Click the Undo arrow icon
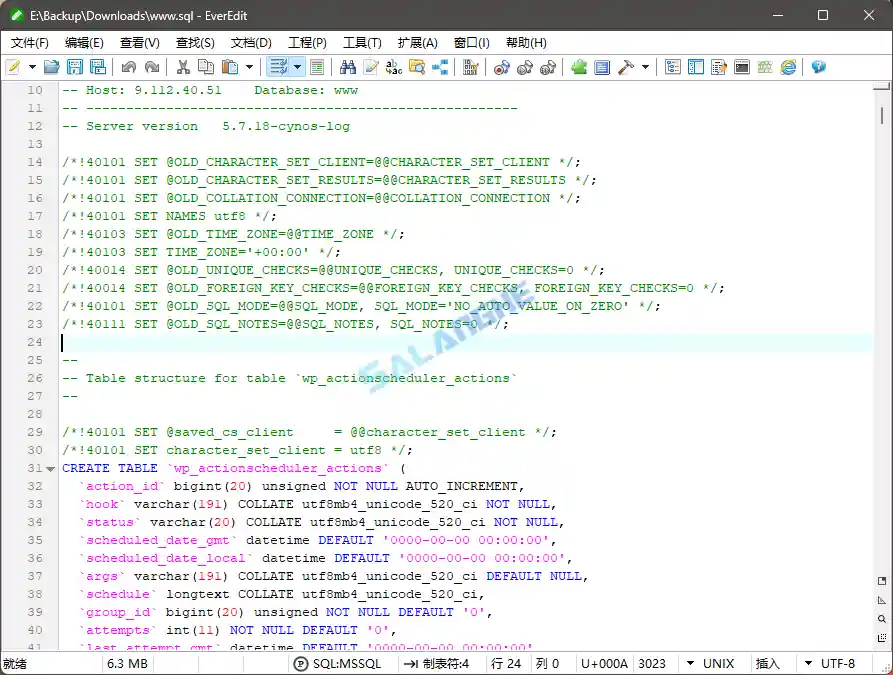This screenshot has width=893, height=675. pyautogui.click(x=128, y=67)
